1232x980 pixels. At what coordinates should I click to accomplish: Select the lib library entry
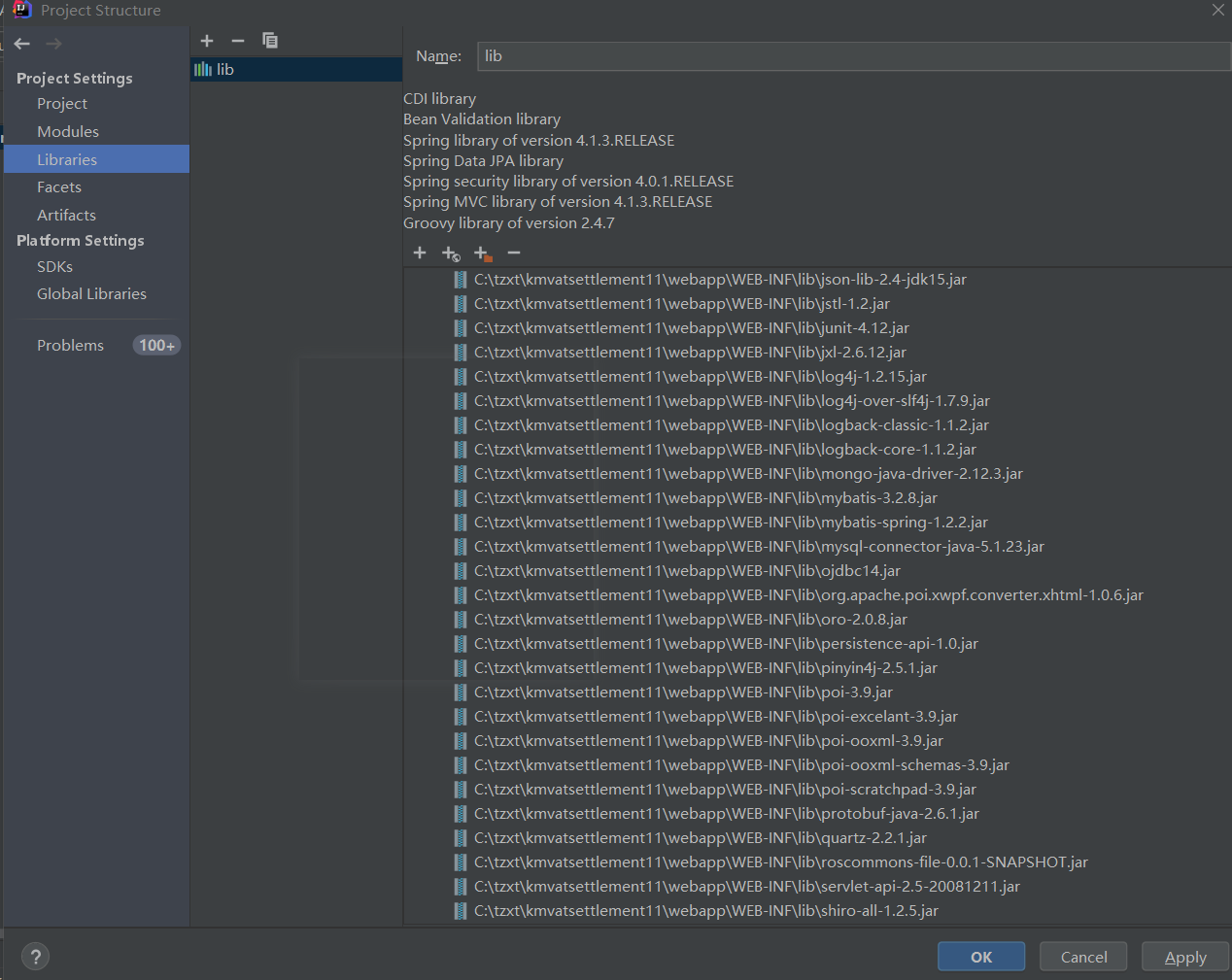[295, 69]
